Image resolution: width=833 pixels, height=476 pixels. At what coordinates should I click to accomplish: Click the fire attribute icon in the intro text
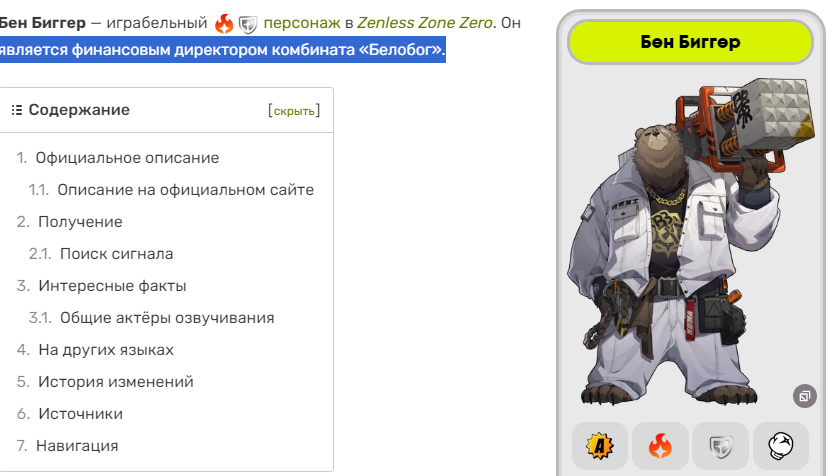[224, 24]
